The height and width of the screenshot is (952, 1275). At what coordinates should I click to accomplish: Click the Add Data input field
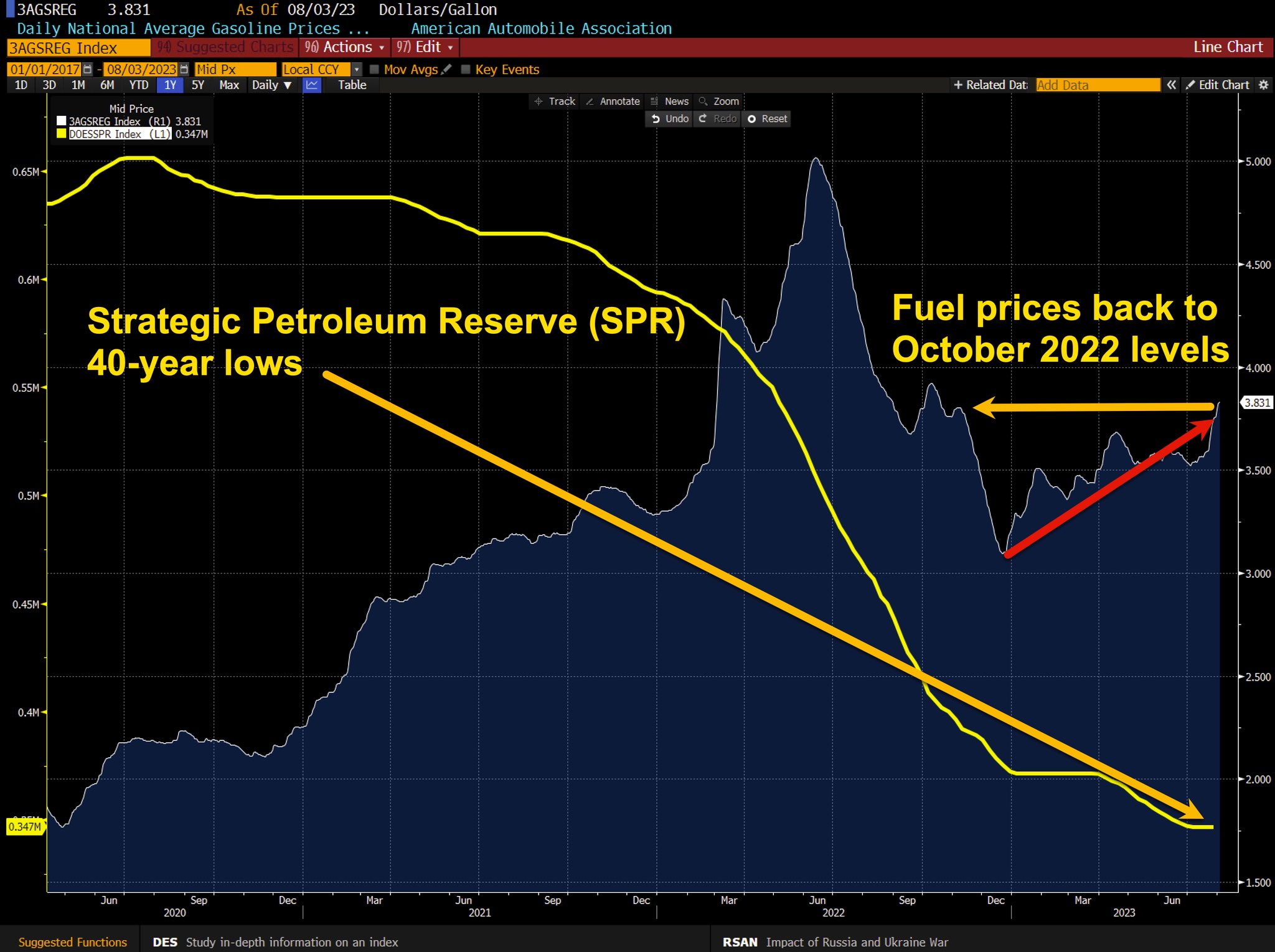point(1098,85)
